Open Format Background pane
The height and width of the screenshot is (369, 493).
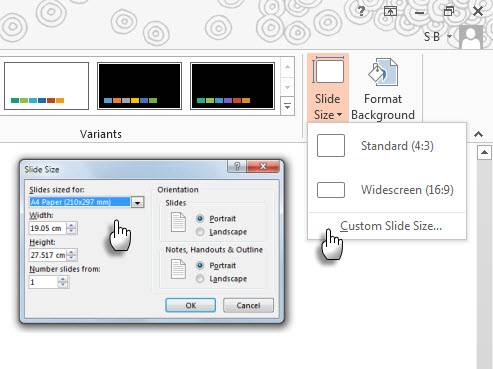(x=383, y=89)
